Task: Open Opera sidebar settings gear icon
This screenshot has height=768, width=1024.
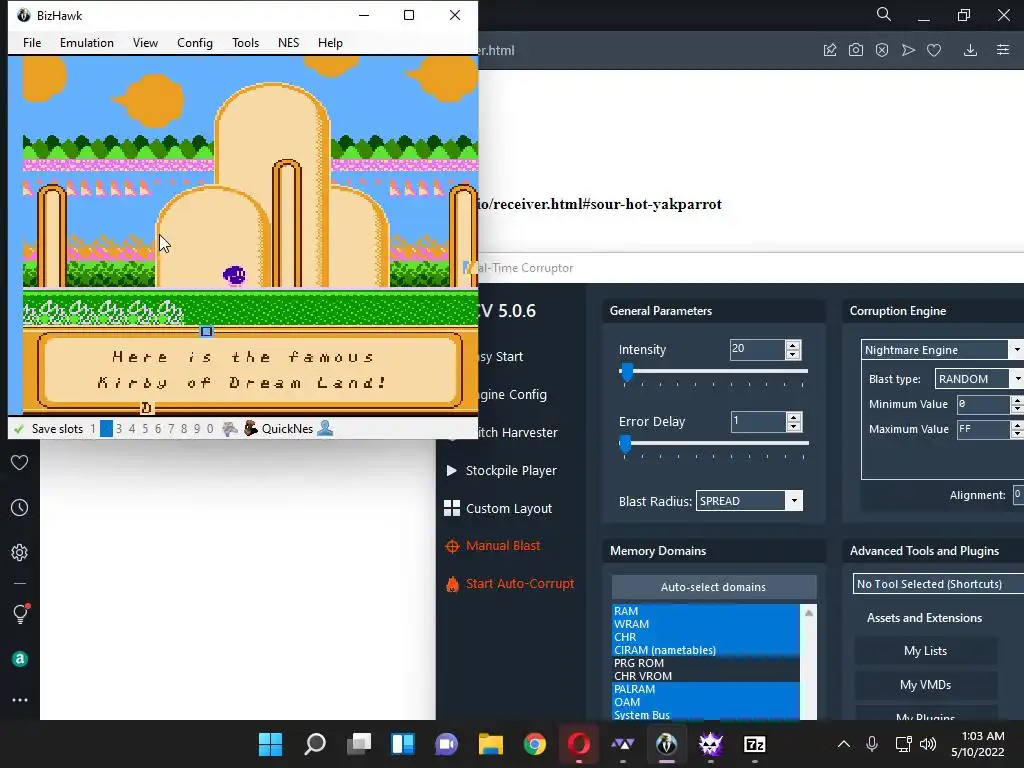Action: 20,552
